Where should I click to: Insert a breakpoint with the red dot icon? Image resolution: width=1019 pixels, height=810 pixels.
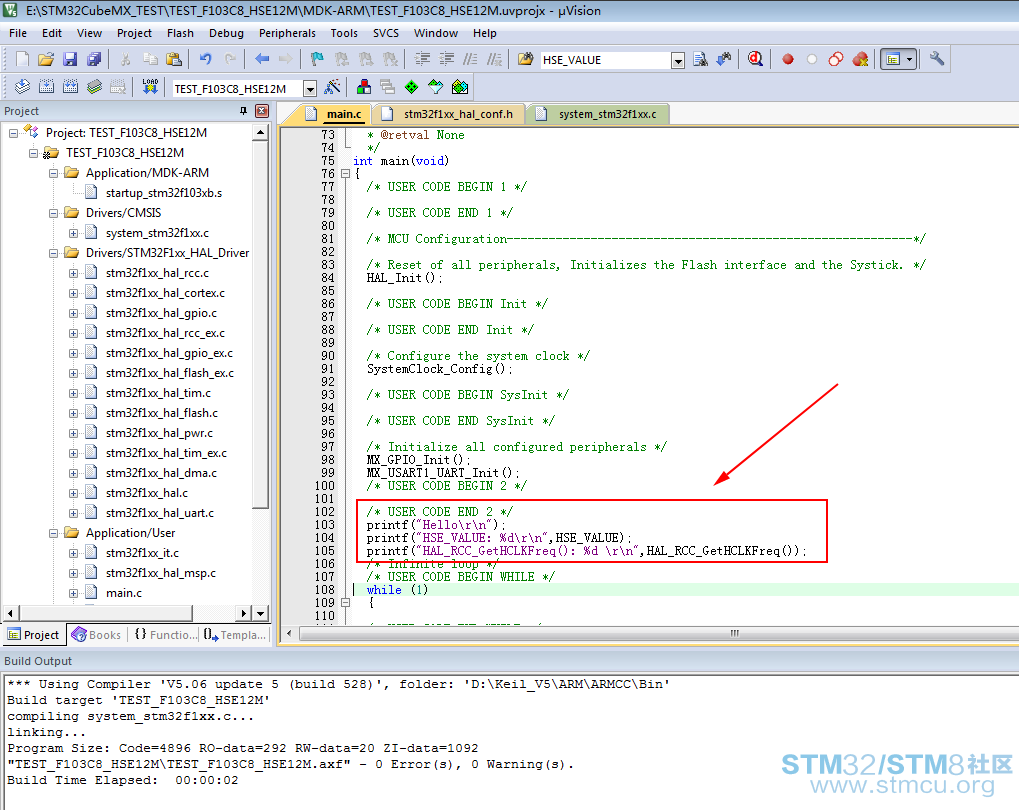[x=788, y=59]
